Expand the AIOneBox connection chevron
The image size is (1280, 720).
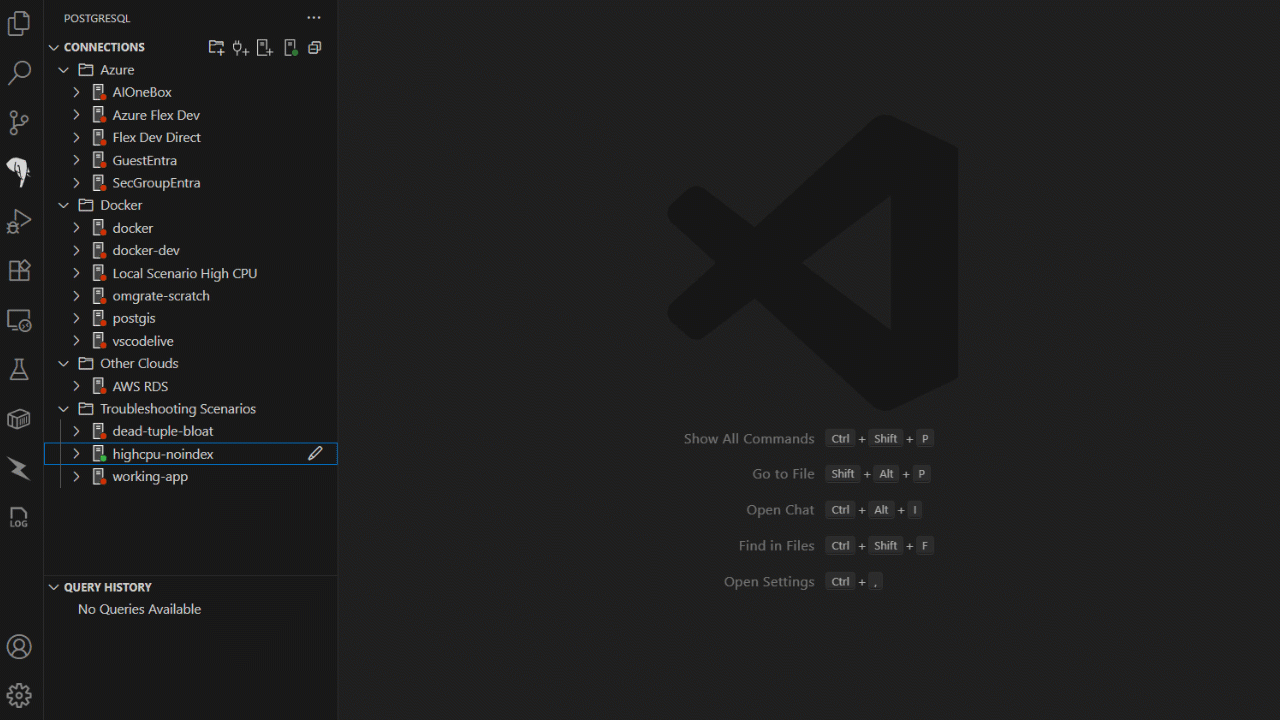76,92
